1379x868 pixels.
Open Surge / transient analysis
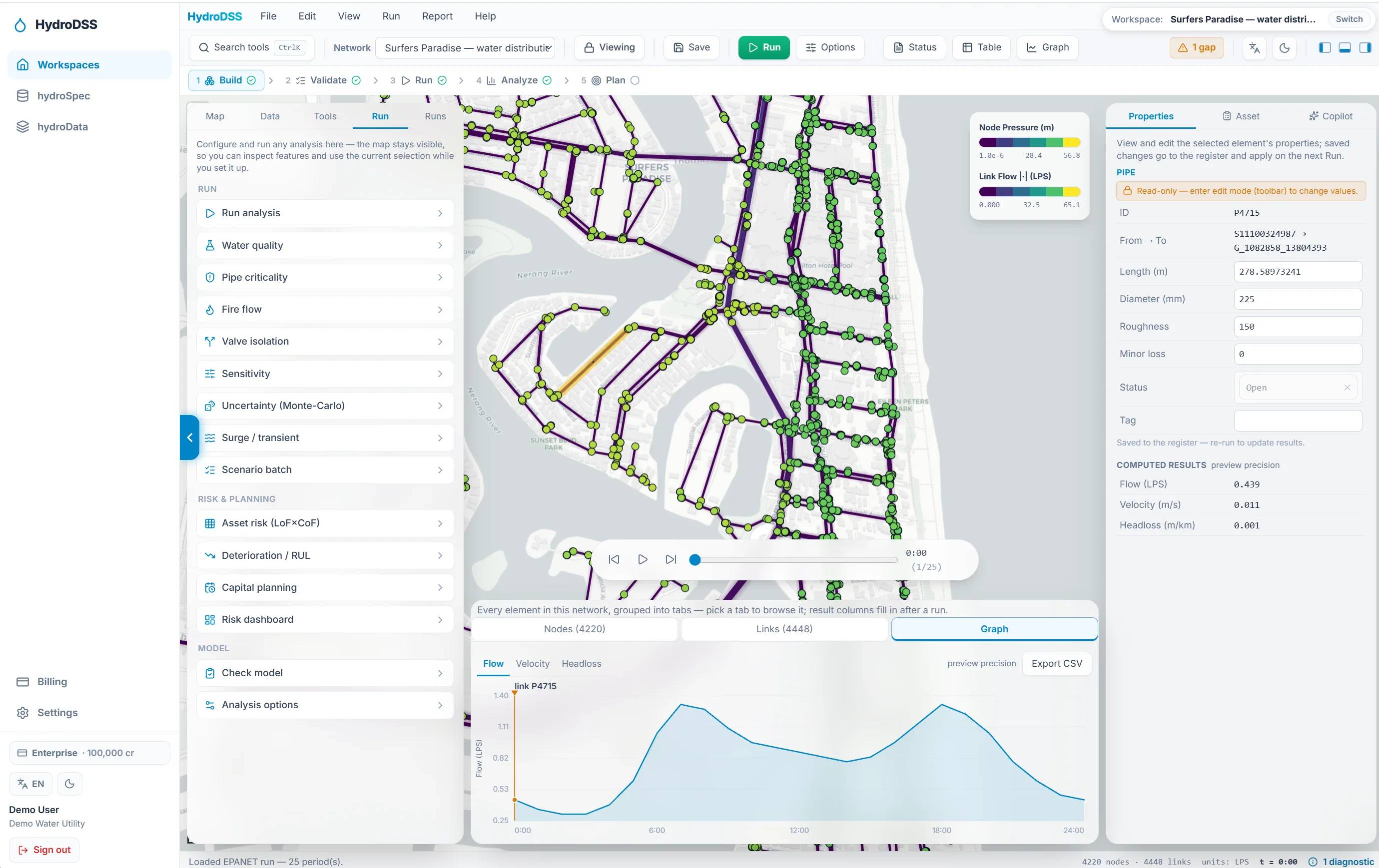325,437
